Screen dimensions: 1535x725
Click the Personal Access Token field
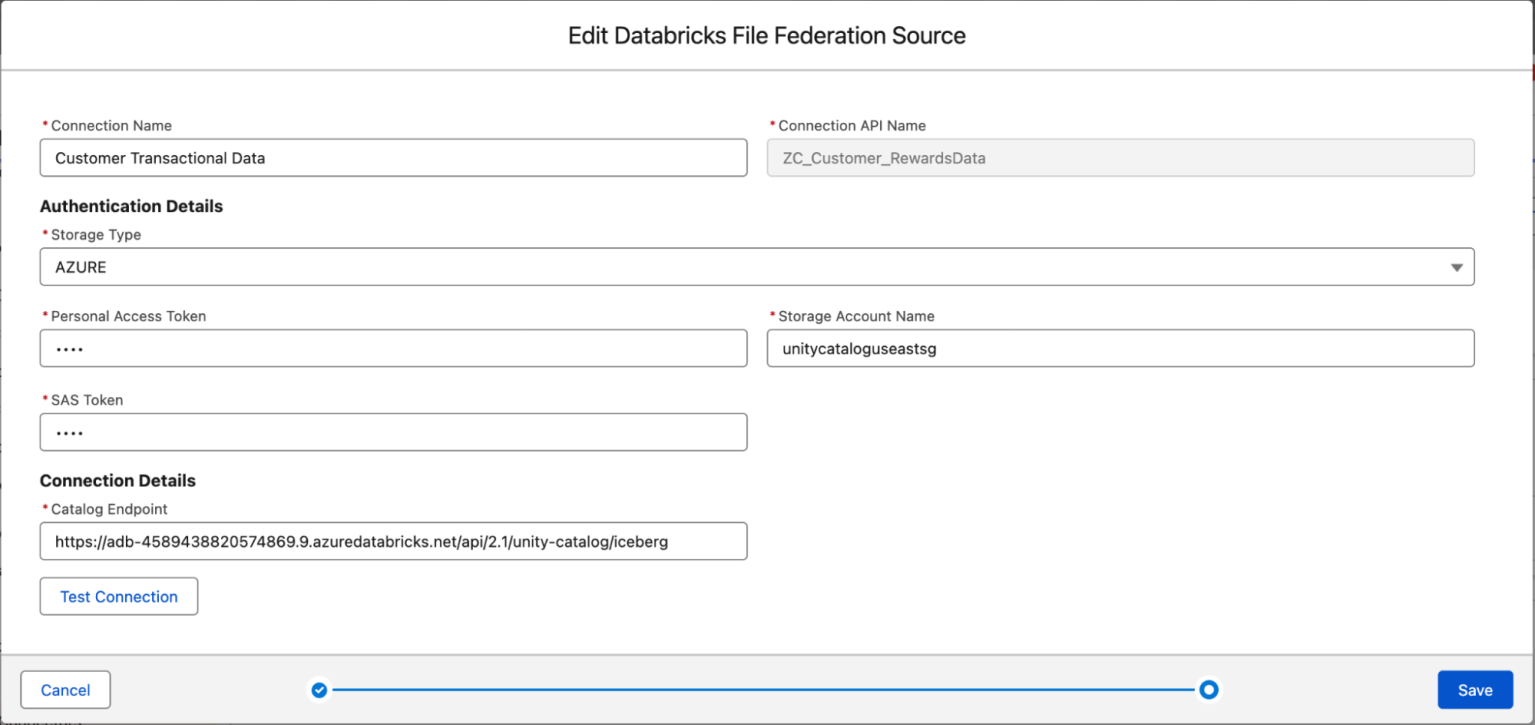[x=393, y=348]
